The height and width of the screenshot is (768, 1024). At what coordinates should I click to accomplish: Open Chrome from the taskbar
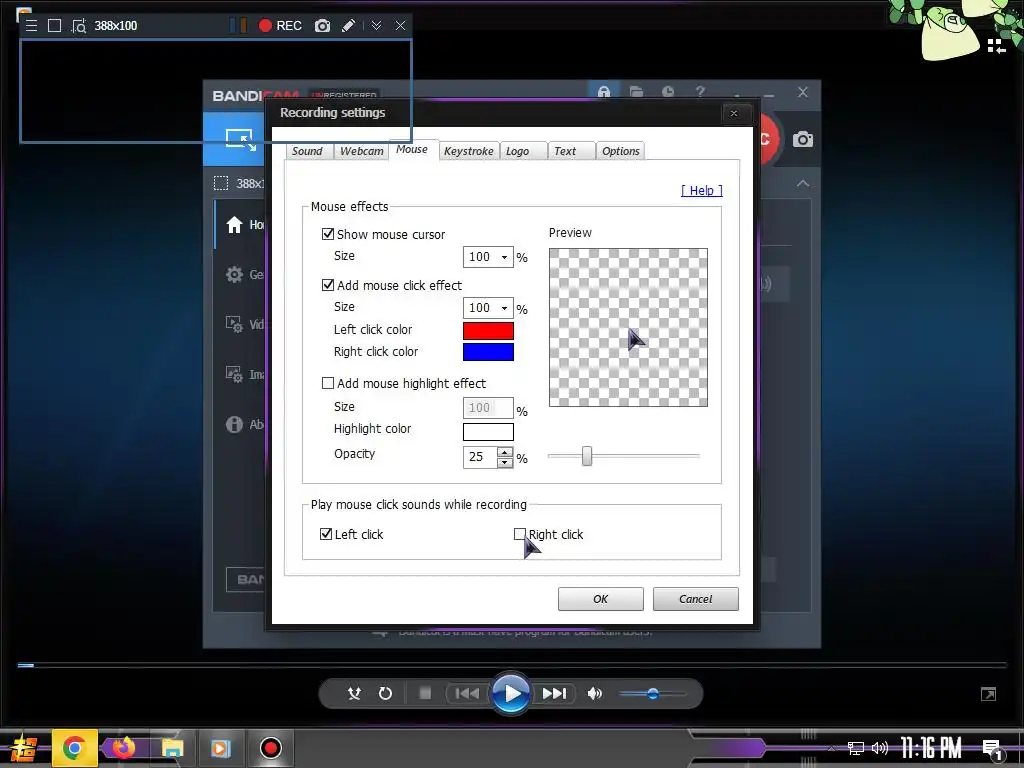click(x=74, y=748)
